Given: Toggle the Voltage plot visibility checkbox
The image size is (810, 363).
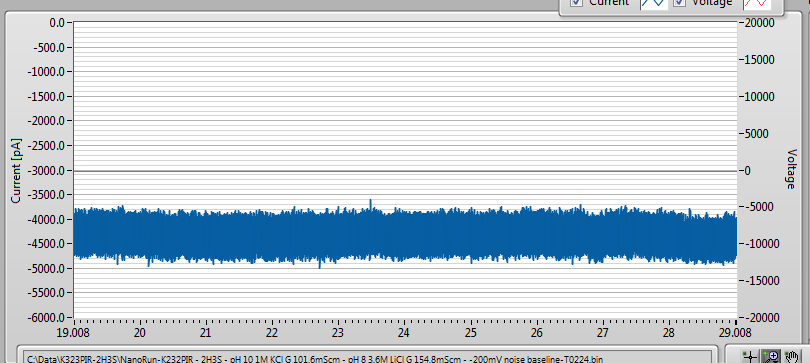Looking at the screenshot, I should pyautogui.click(x=680, y=3).
